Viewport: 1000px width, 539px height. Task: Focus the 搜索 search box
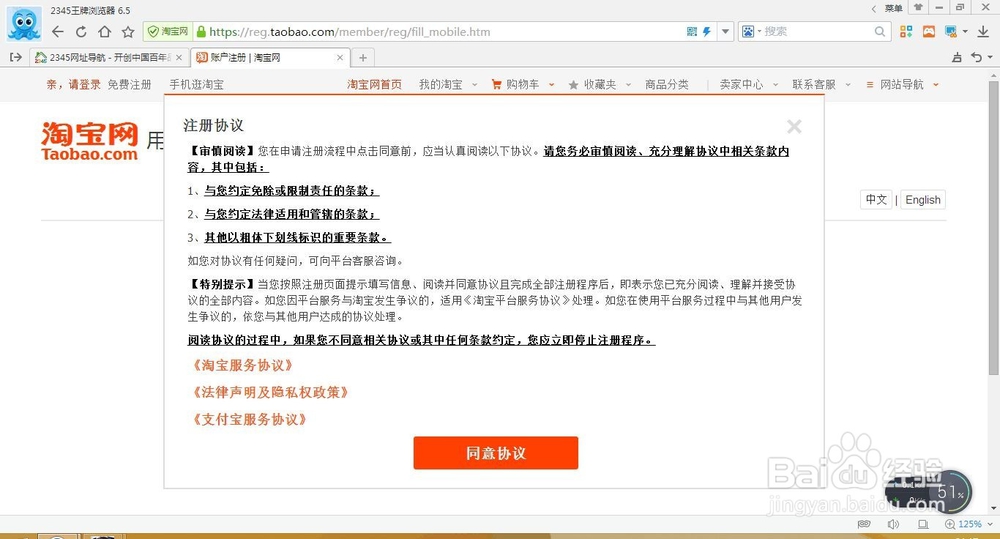point(816,31)
